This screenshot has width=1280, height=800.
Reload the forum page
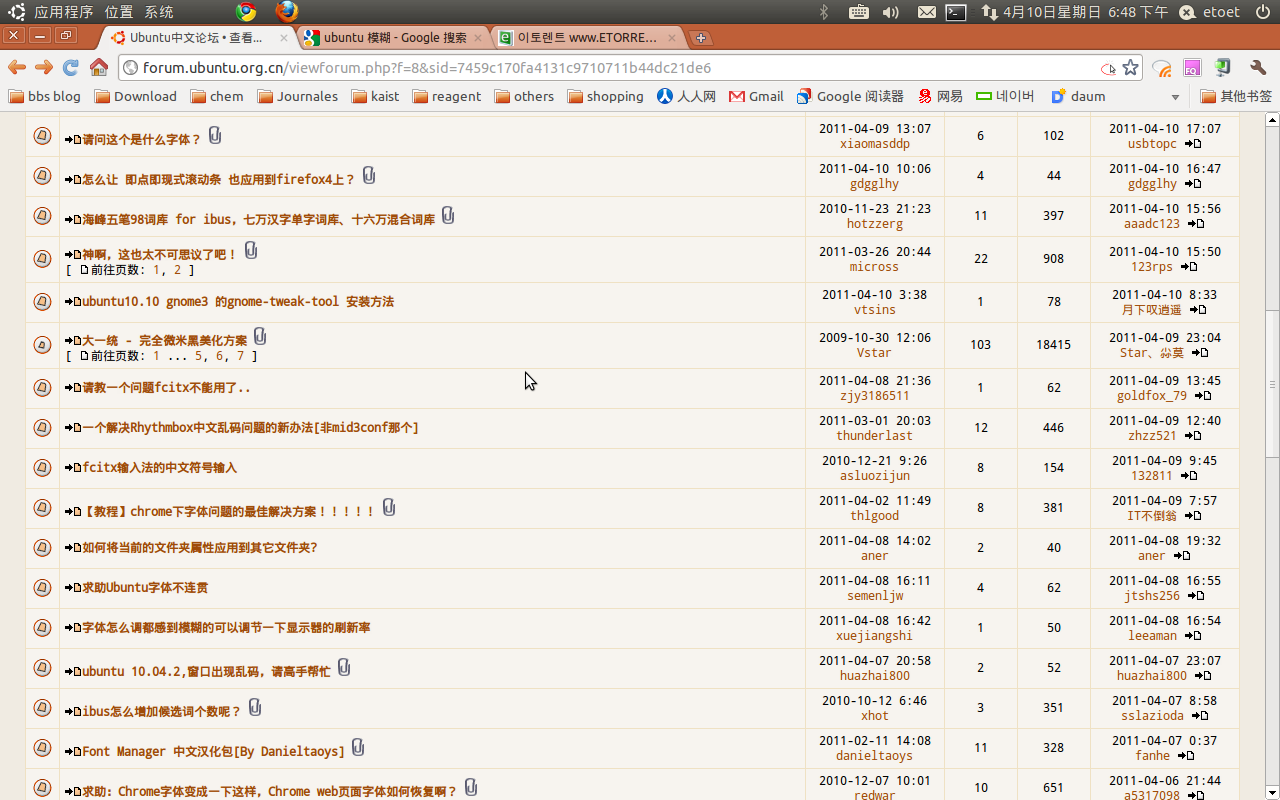point(70,67)
